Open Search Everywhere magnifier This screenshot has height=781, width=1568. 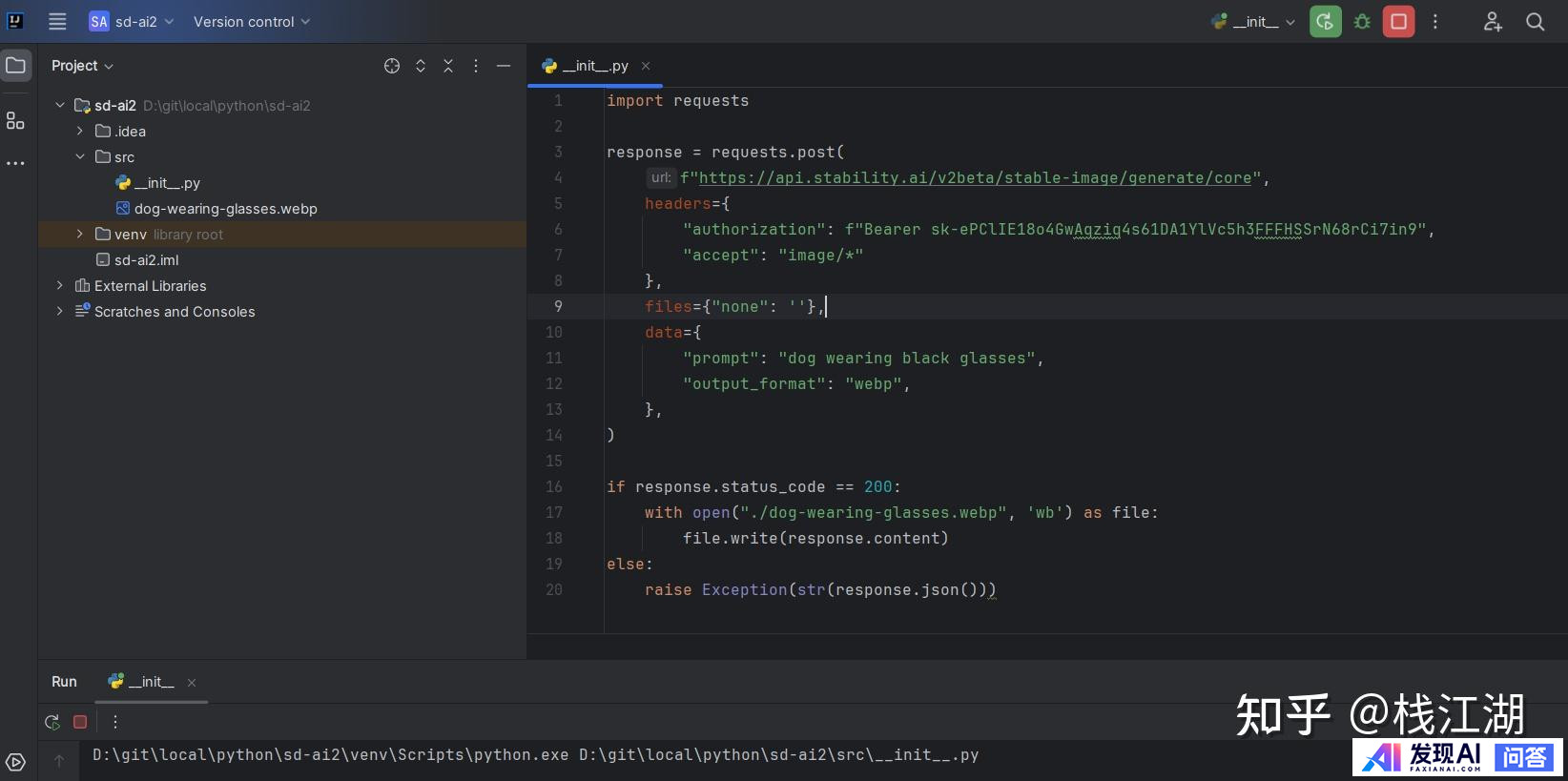(1535, 21)
